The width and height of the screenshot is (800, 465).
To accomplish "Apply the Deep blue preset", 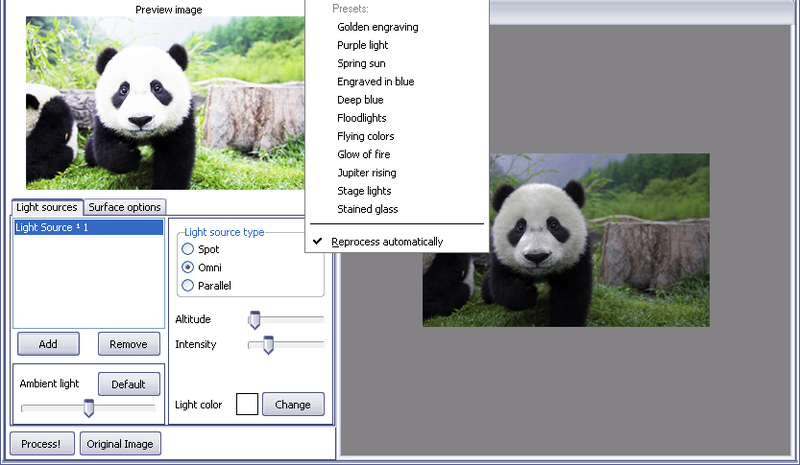I will pos(360,100).
